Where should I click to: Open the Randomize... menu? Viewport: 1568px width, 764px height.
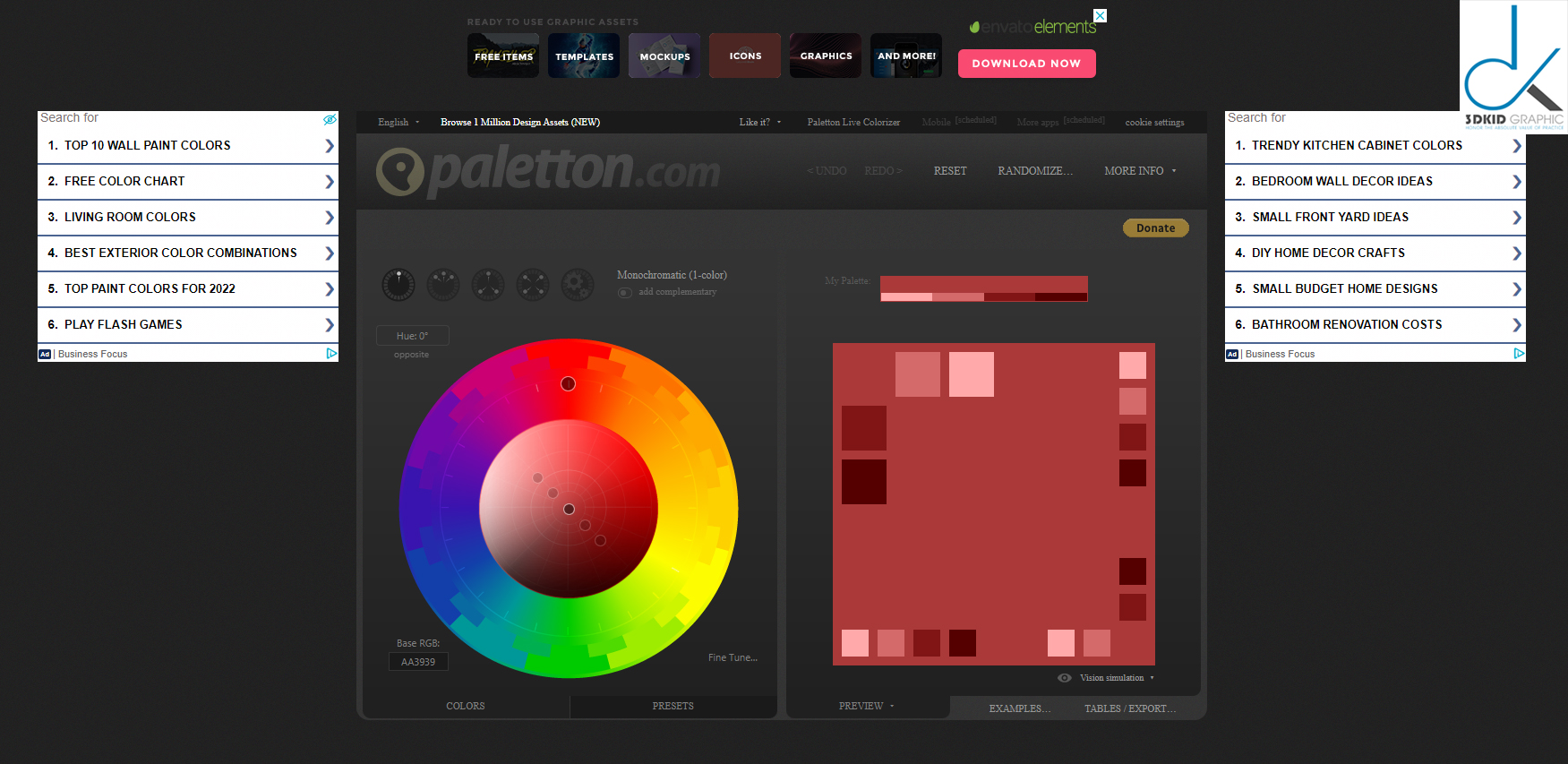(1035, 171)
